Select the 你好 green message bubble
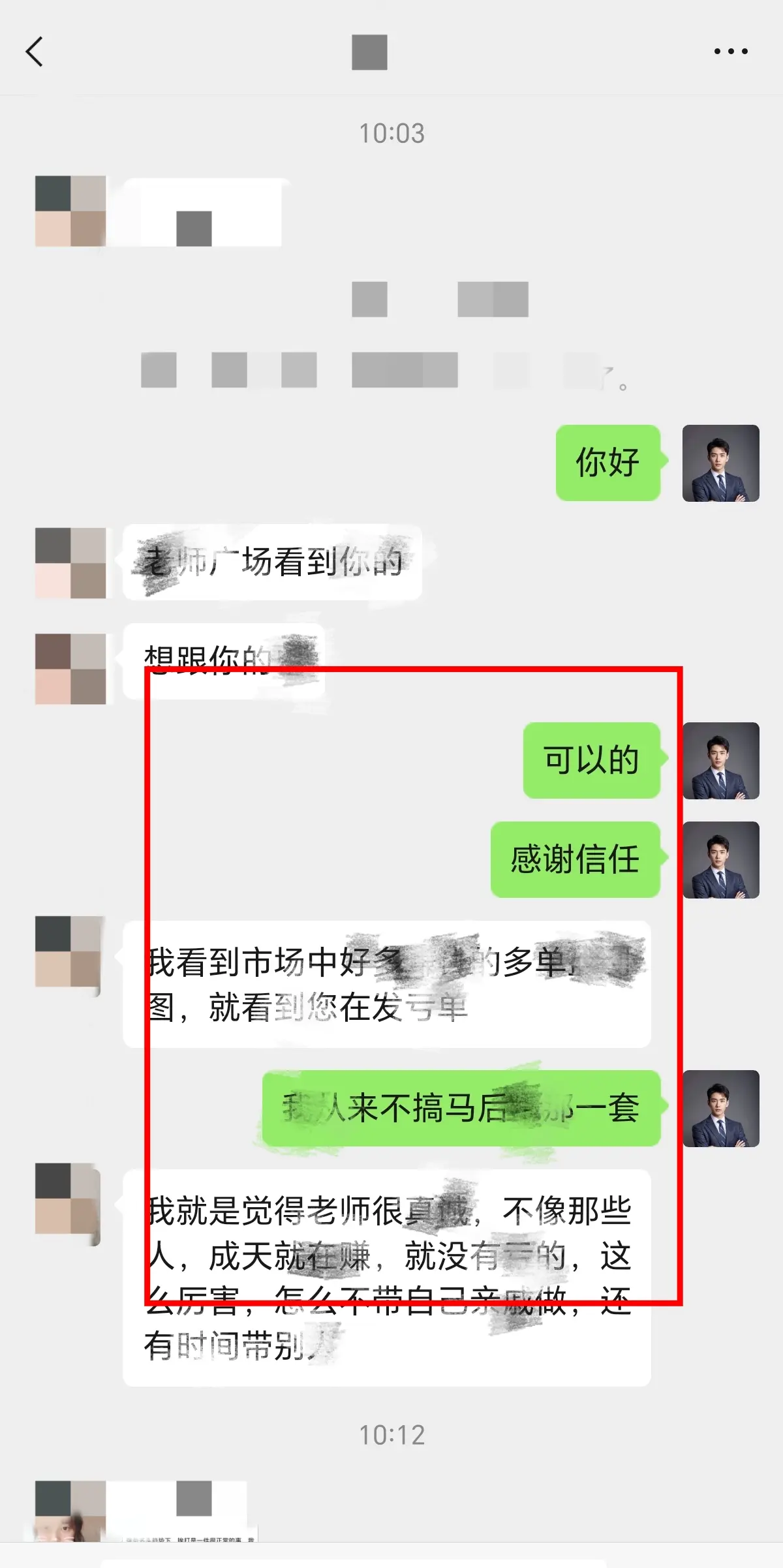The height and width of the screenshot is (1568, 783). pyautogui.click(x=608, y=463)
